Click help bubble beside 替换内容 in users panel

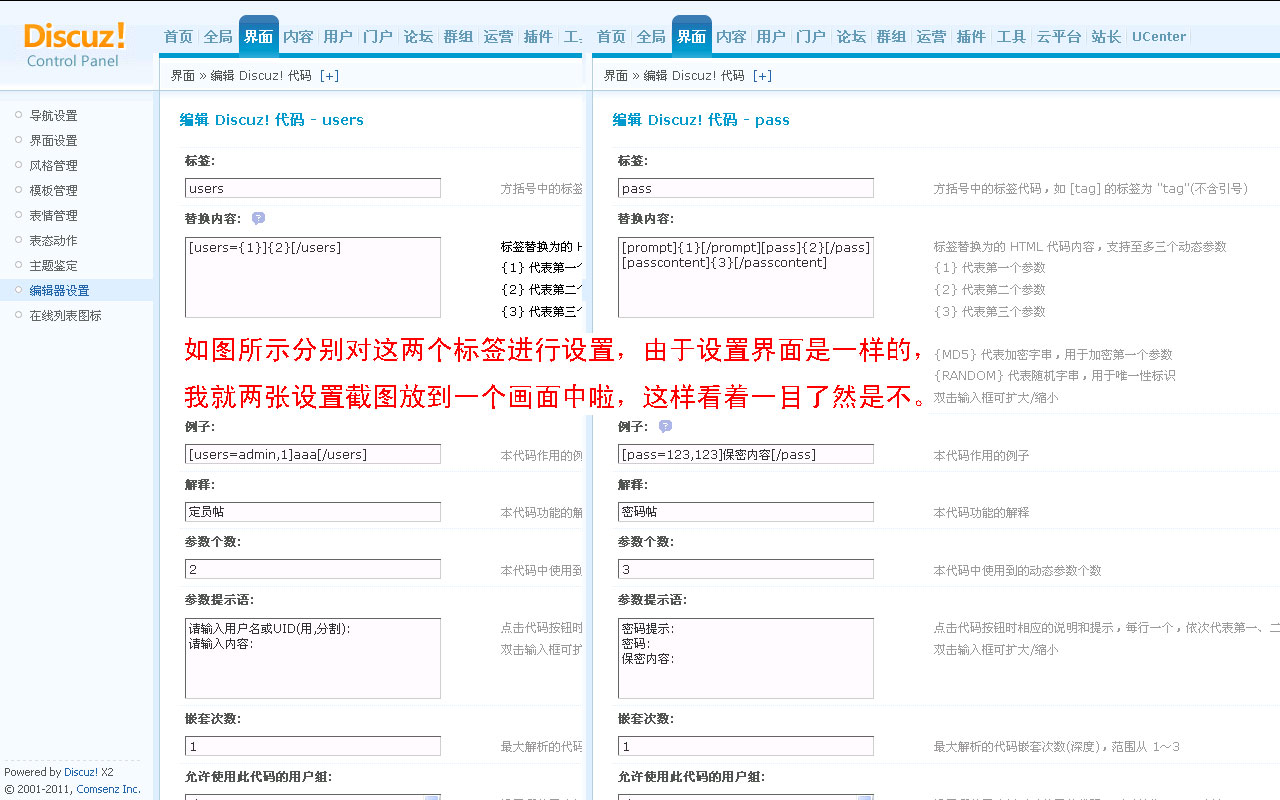[x=258, y=218]
